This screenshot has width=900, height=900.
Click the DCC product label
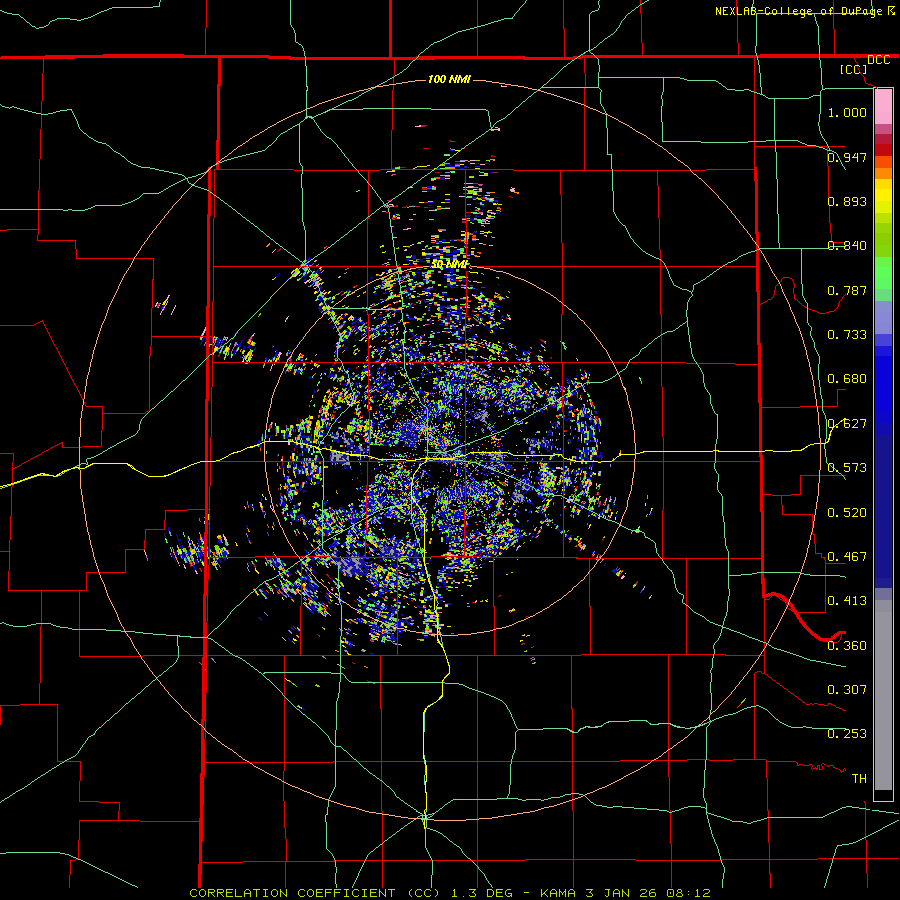point(879,60)
